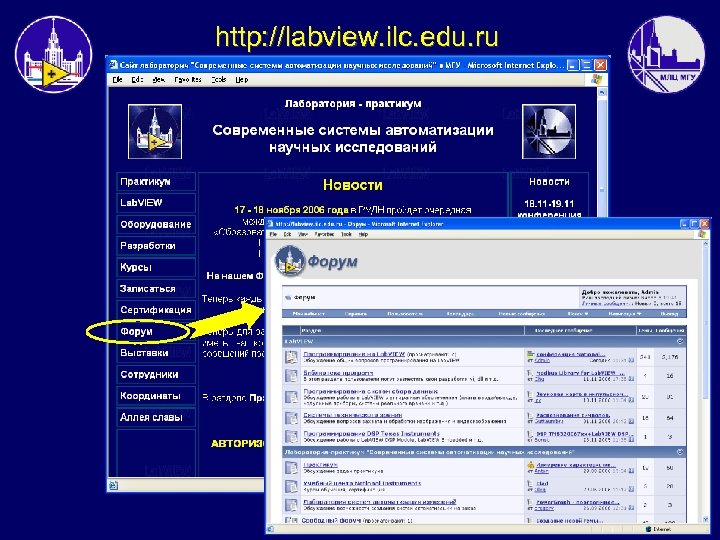Click page icon in main window status bar
This screenshot has width=720, height=540.
pyautogui.click(x=113, y=485)
